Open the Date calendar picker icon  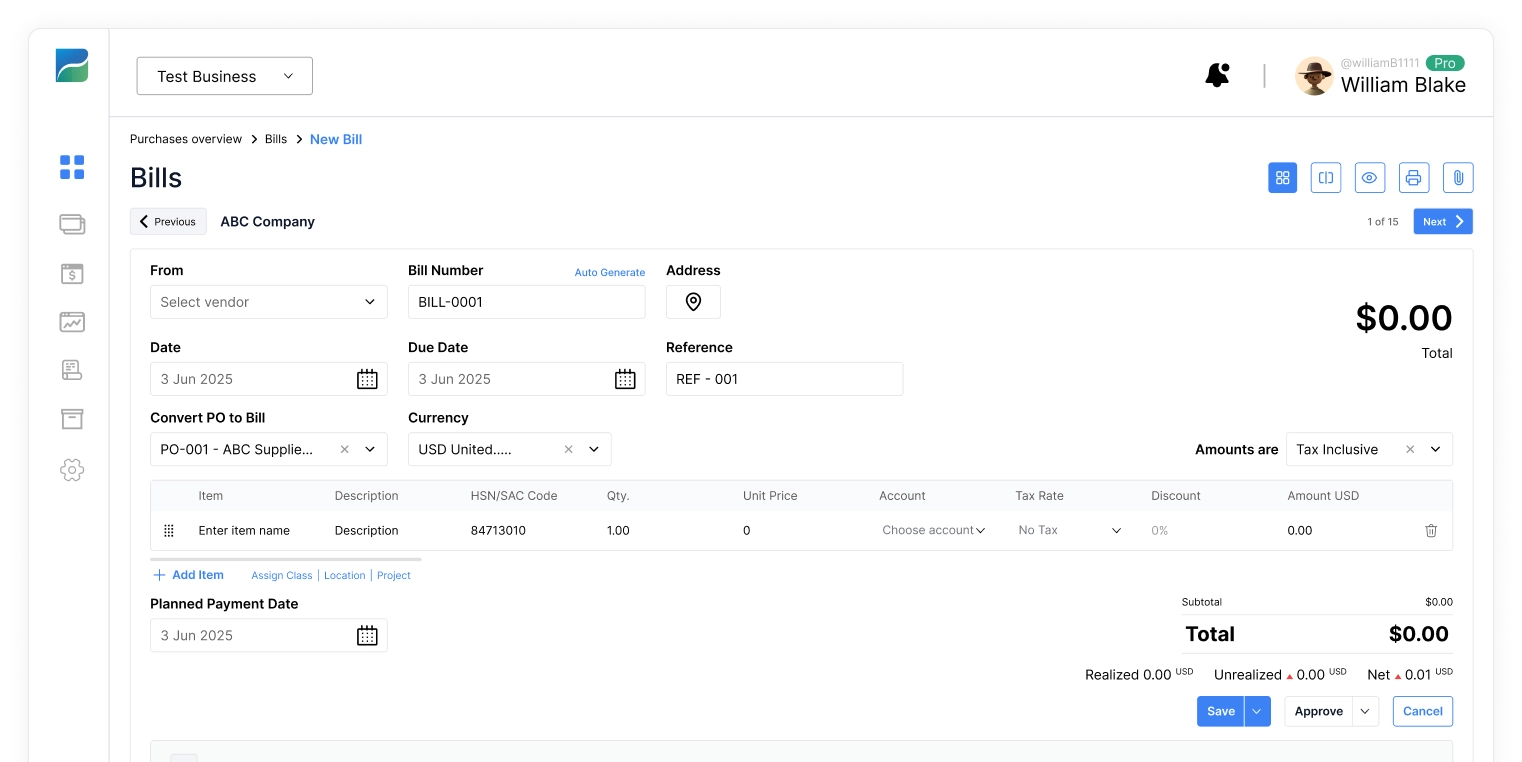[367, 379]
